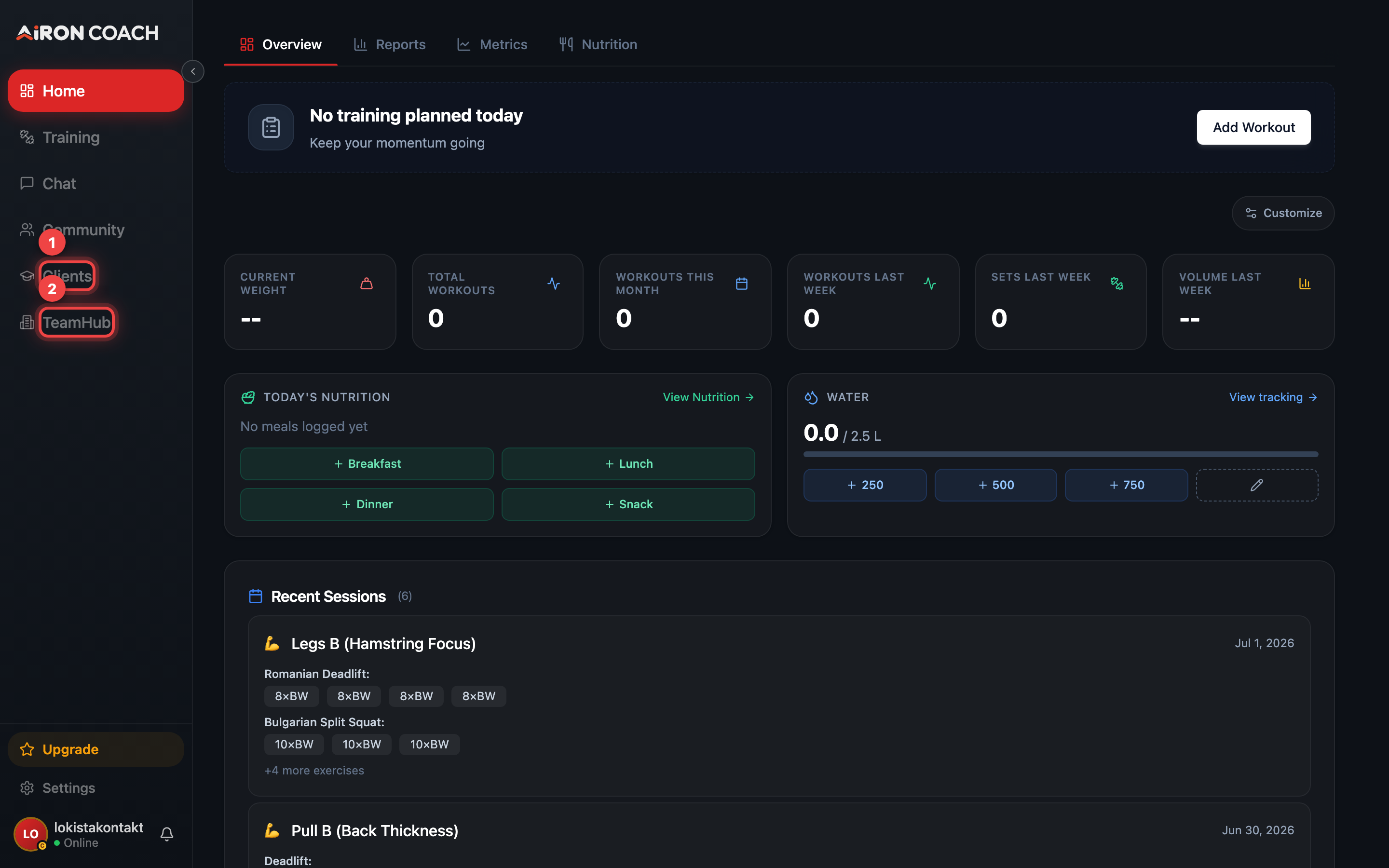1389x868 pixels.
Task: Click the first 10×BW Bulgarian Split Squat chip
Action: coord(294,745)
